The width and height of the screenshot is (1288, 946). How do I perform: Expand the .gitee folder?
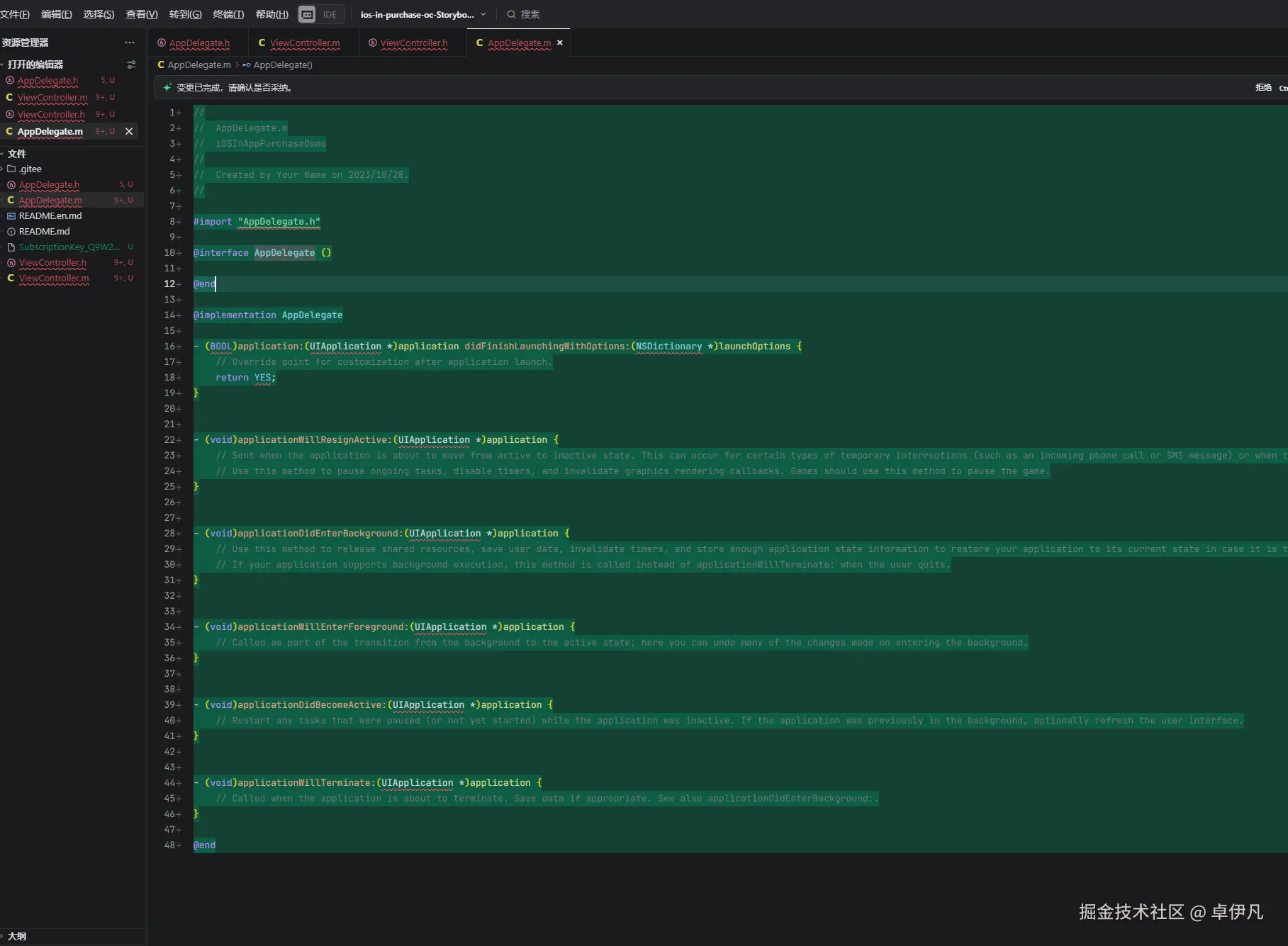(x=30, y=169)
